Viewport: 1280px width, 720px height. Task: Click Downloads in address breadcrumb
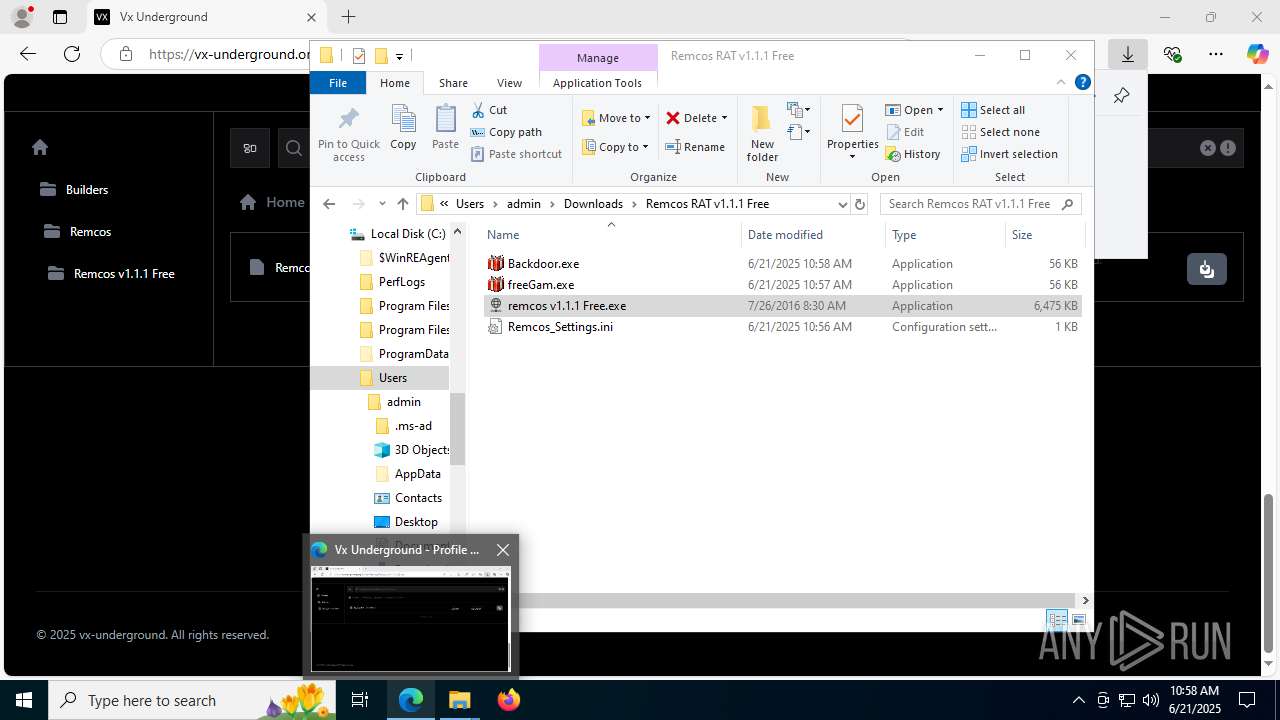point(593,204)
